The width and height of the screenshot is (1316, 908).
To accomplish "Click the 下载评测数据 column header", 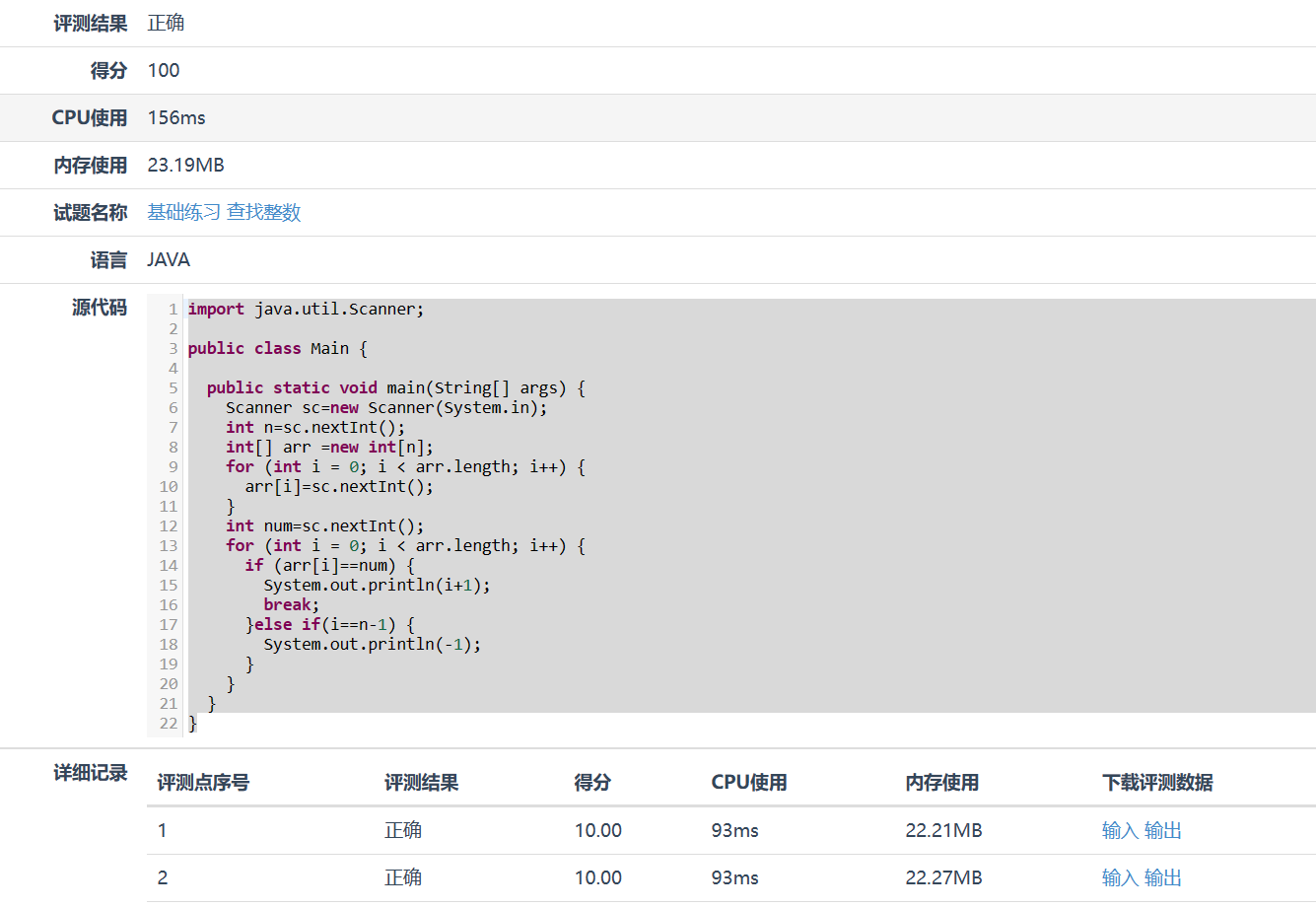I will (x=1157, y=783).
